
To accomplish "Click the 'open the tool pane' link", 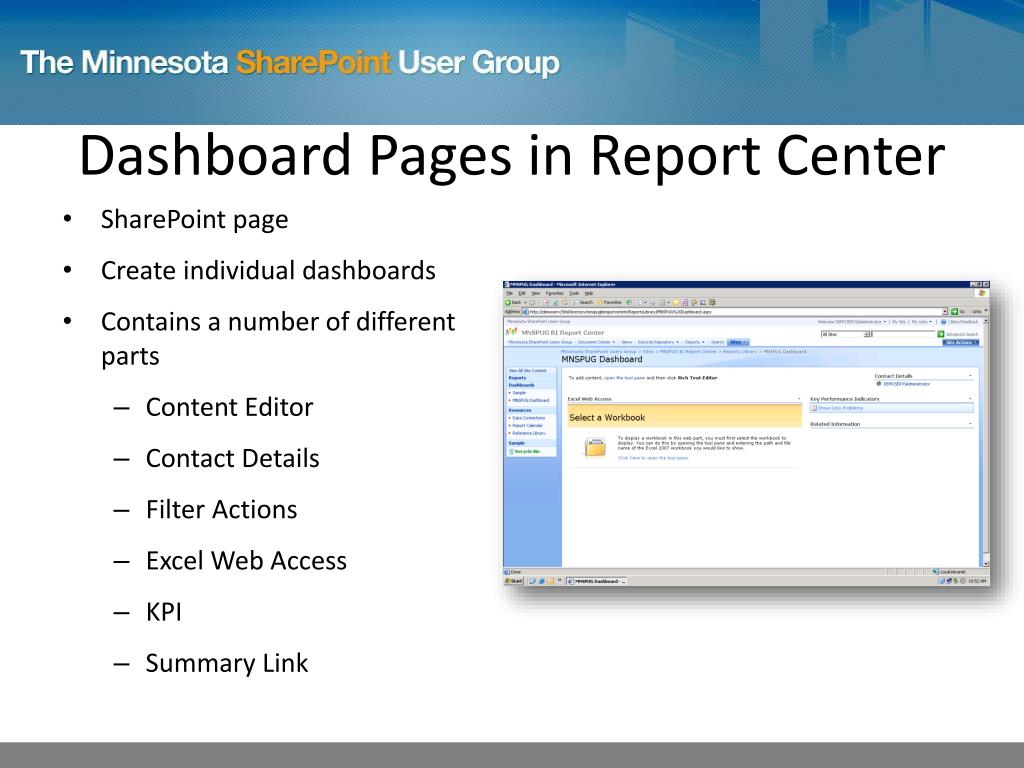I will (x=624, y=377).
